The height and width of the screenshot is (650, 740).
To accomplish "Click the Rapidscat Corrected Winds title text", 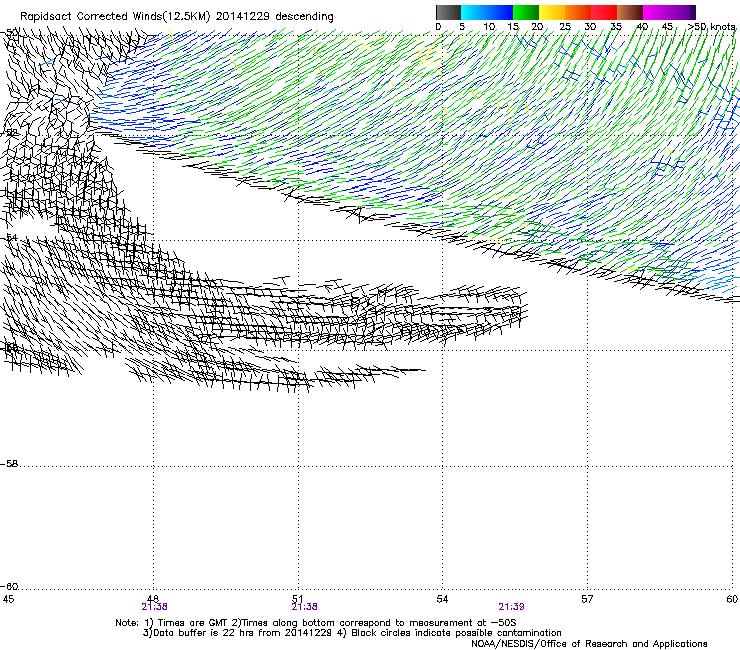I will coord(177,17).
